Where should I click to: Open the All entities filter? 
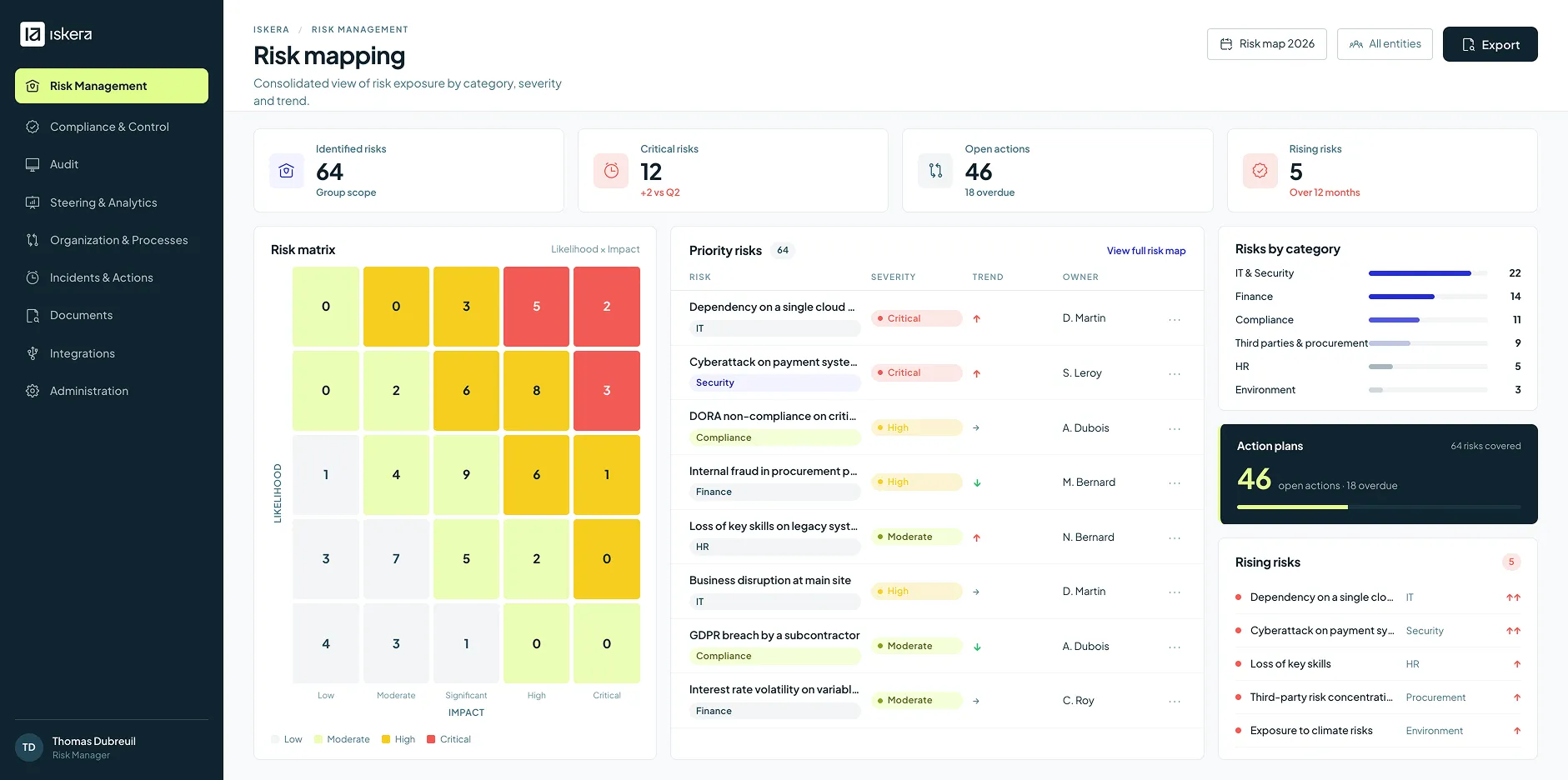tap(1385, 44)
